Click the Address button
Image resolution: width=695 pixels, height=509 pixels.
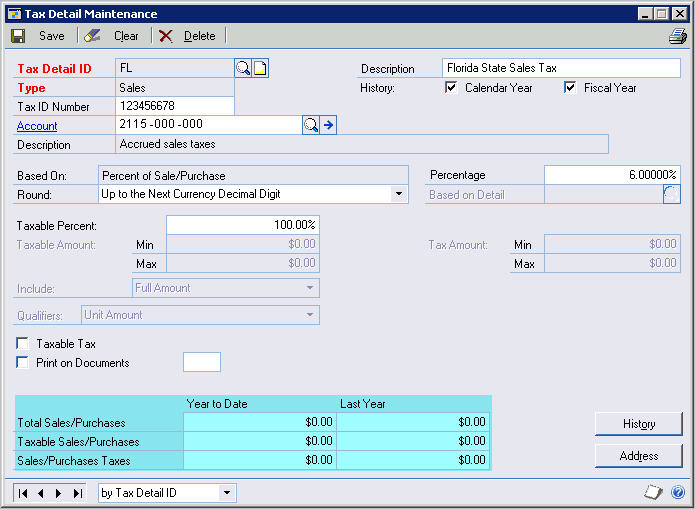(638, 456)
